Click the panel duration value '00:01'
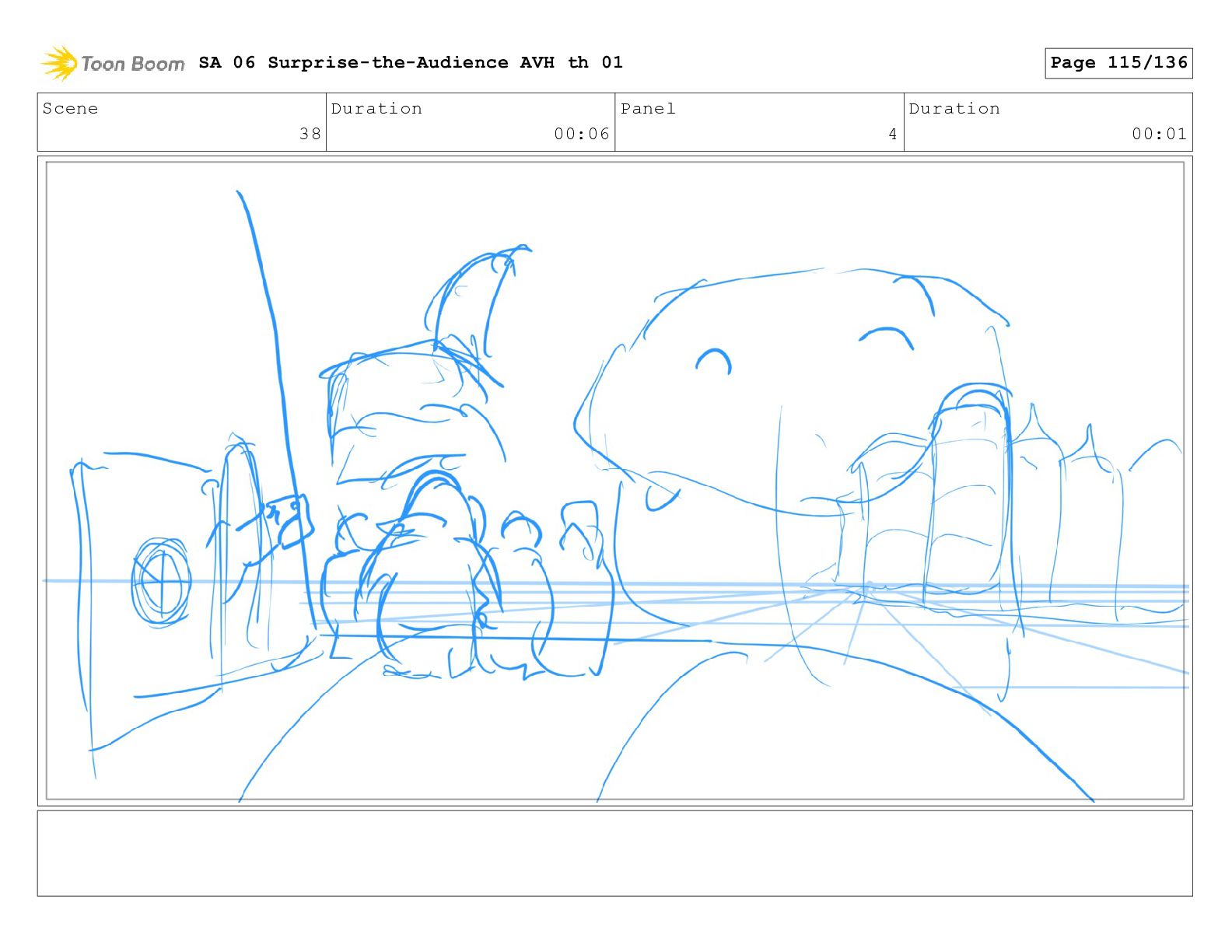The height and width of the screenshot is (952, 1232). 1160,134
